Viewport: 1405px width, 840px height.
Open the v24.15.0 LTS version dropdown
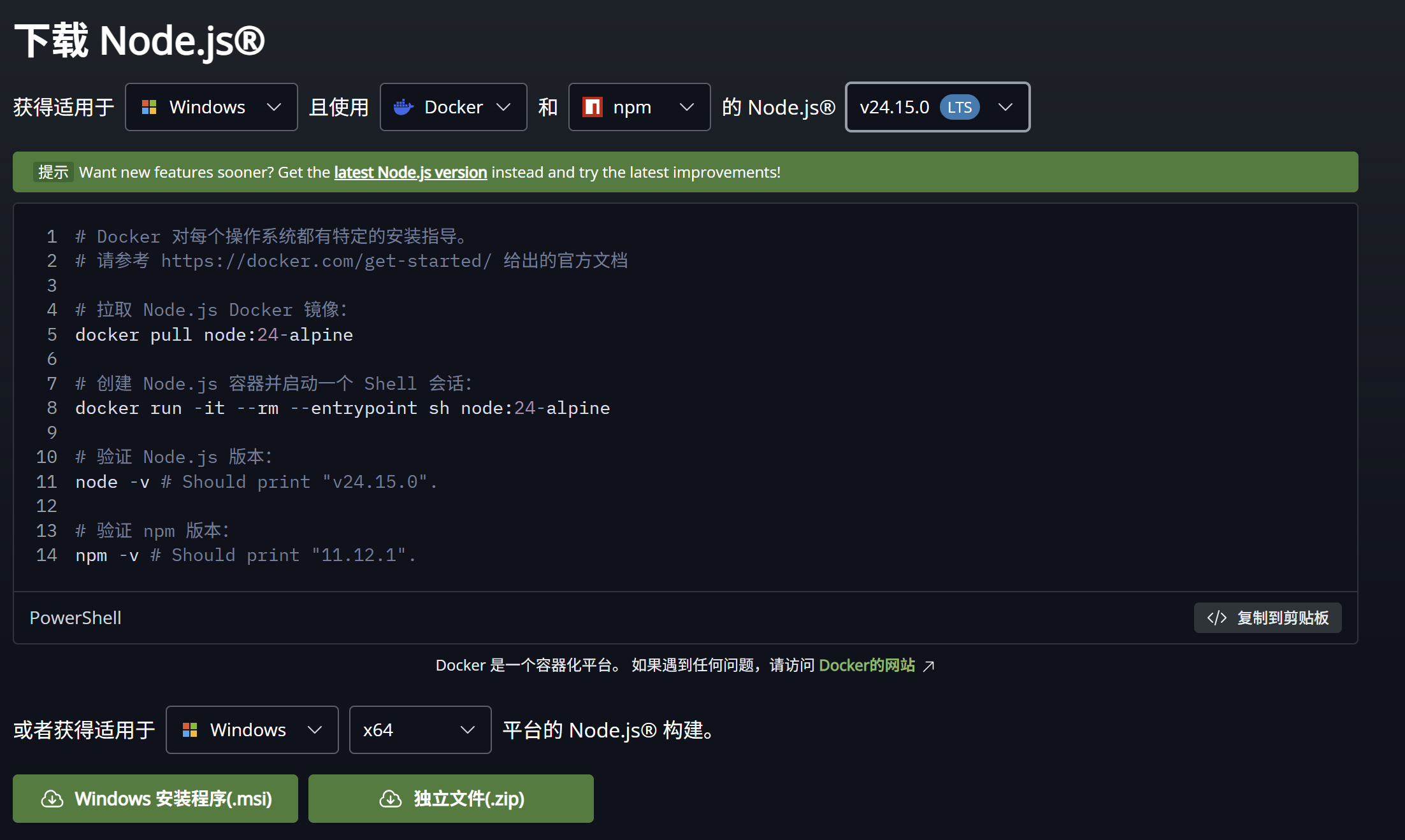coord(937,107)
